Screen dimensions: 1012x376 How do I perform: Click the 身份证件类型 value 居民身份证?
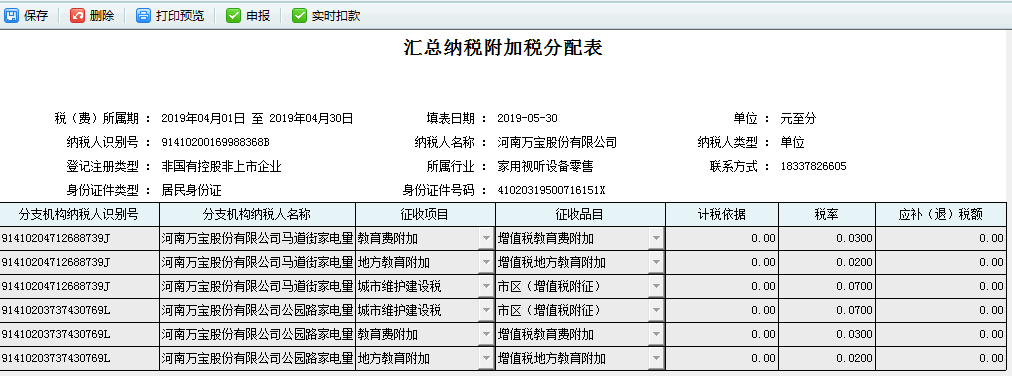click(192, 190)
